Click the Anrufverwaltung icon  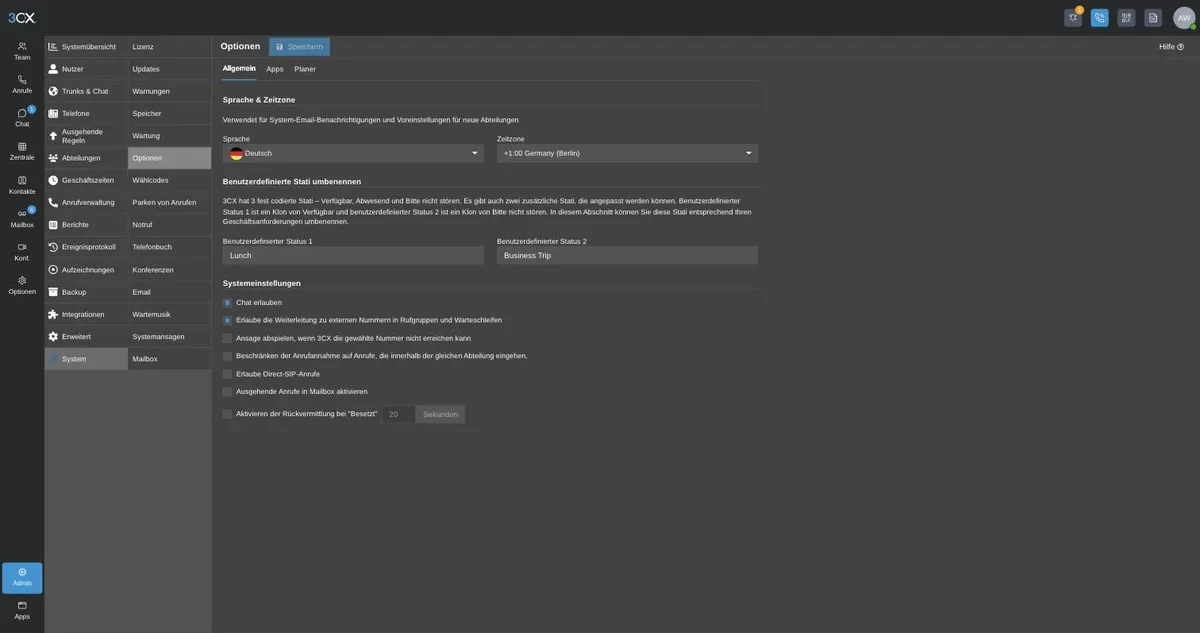53,202
